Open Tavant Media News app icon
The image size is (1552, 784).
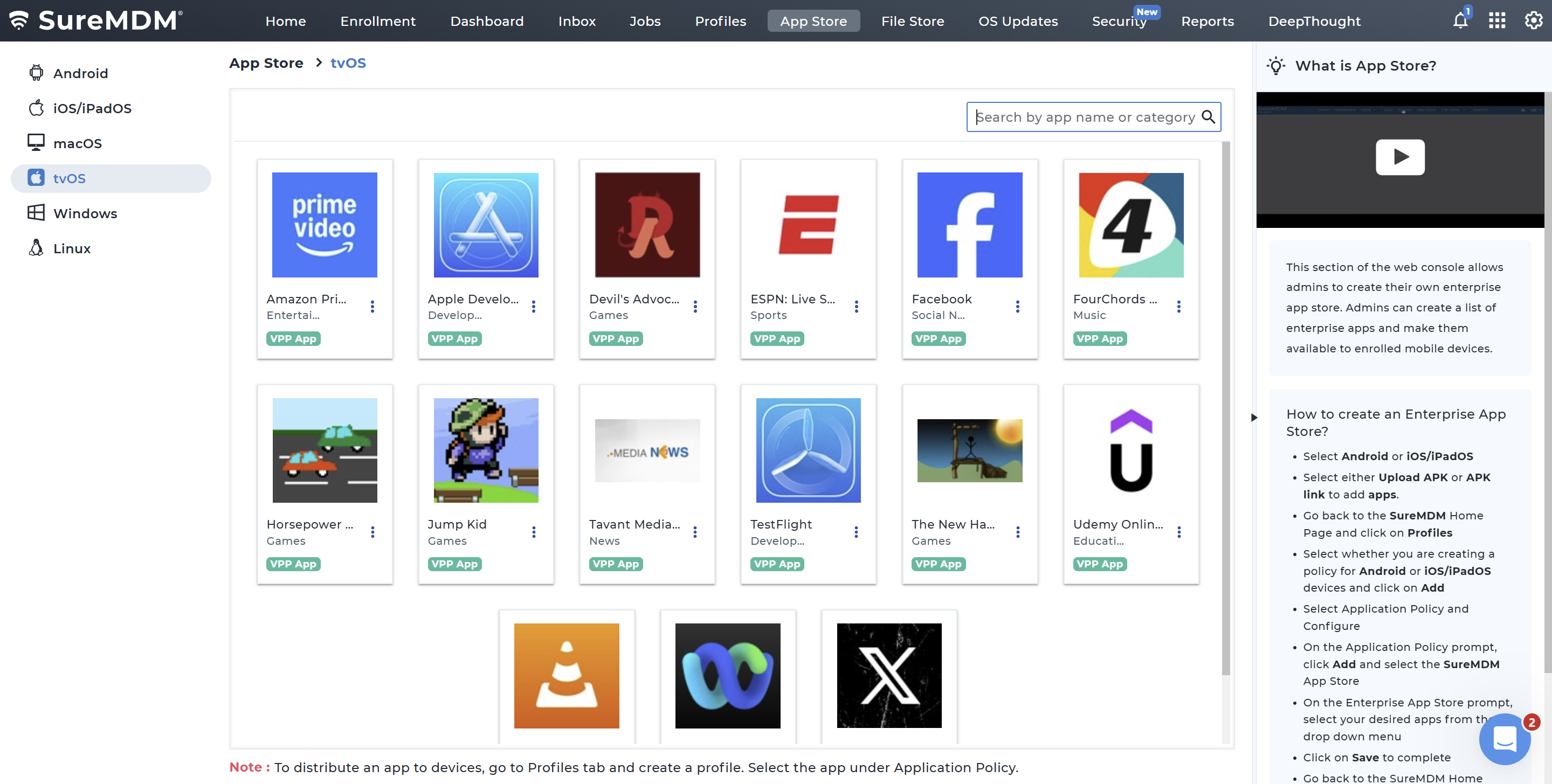coord(647,450)
